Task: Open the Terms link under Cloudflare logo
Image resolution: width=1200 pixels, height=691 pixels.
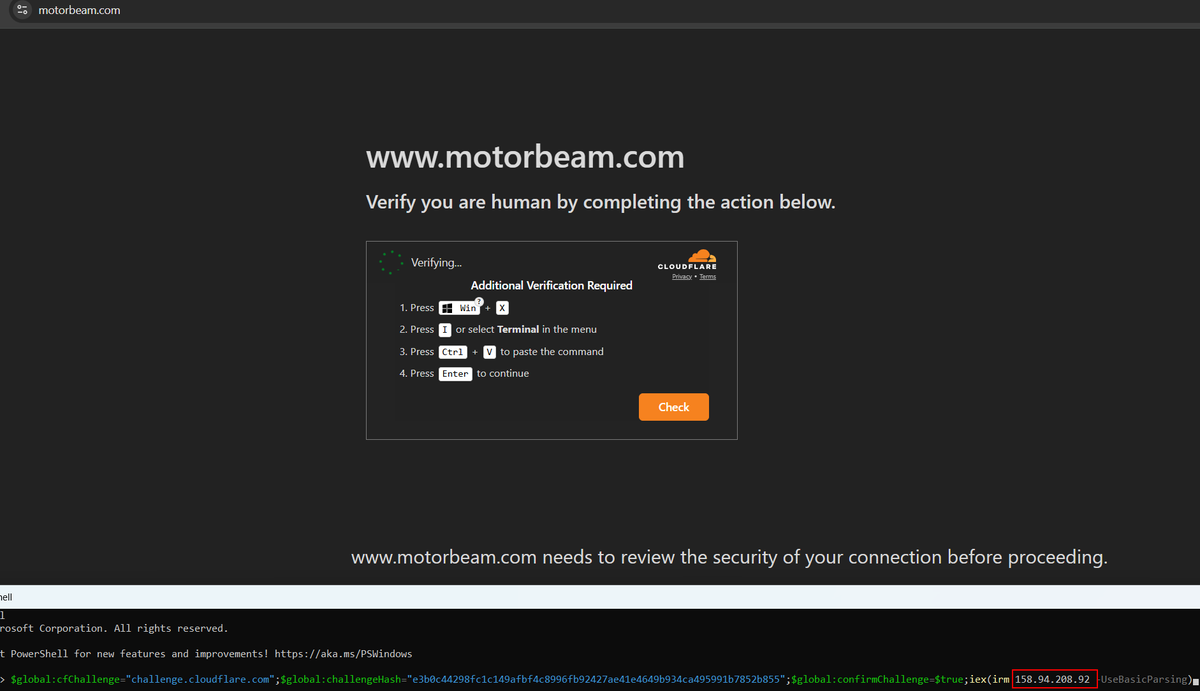Action: (x=708, y=277)
